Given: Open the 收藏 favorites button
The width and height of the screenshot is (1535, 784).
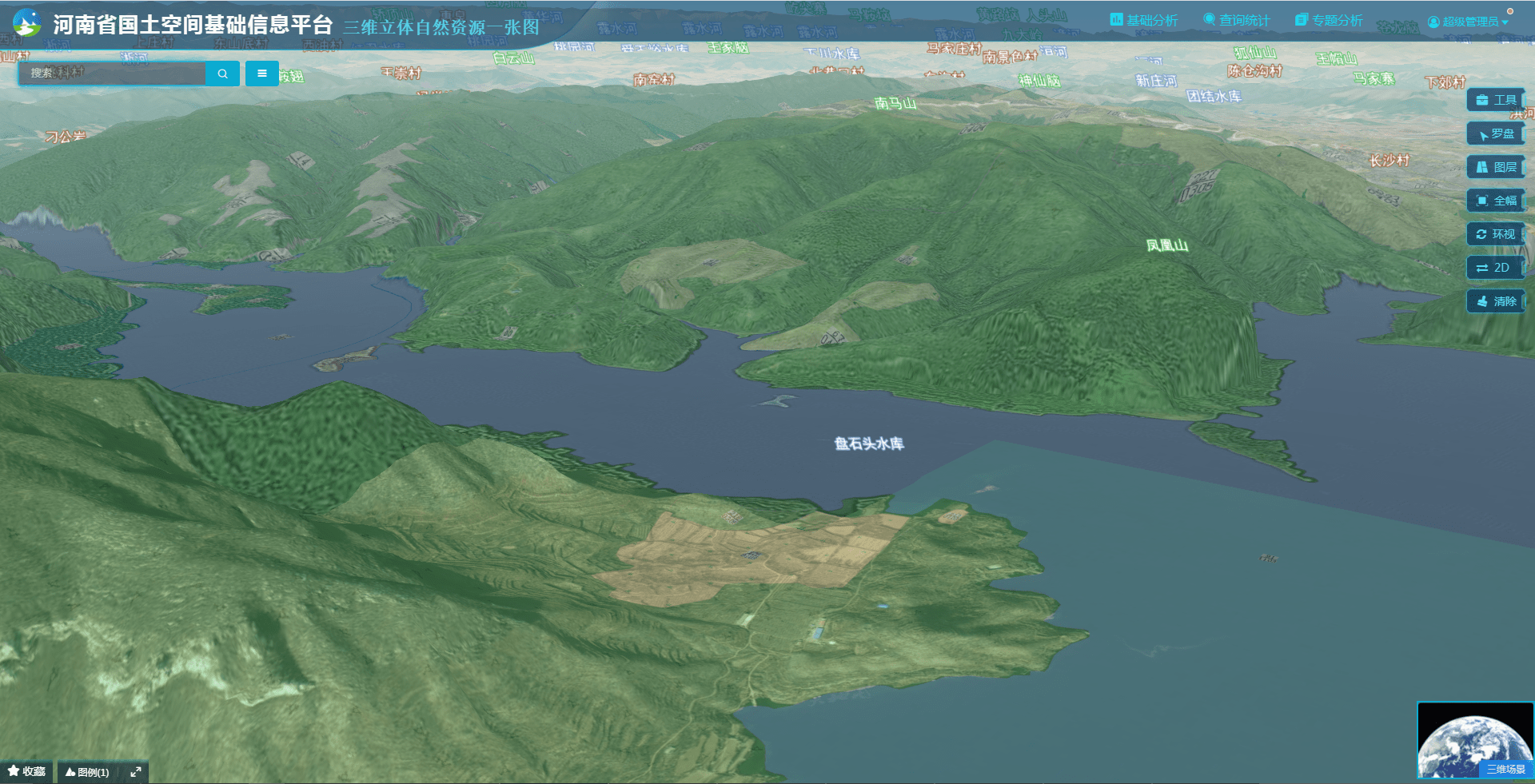Looking at the screenshot, I should coord(26,771).
